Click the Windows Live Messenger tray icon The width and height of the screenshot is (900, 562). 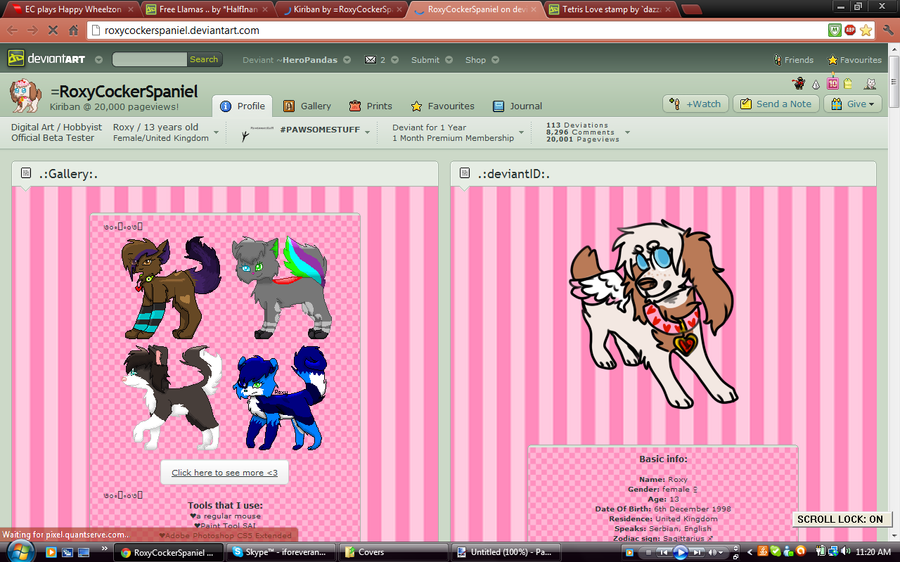pyautogui.click(x=788, y=552)
